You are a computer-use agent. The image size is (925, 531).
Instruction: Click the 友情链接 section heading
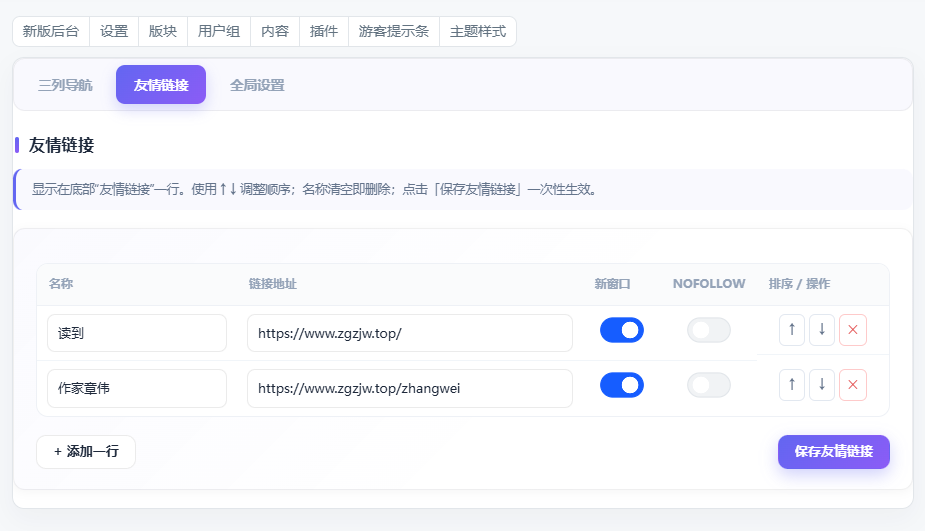click(61, 145)
